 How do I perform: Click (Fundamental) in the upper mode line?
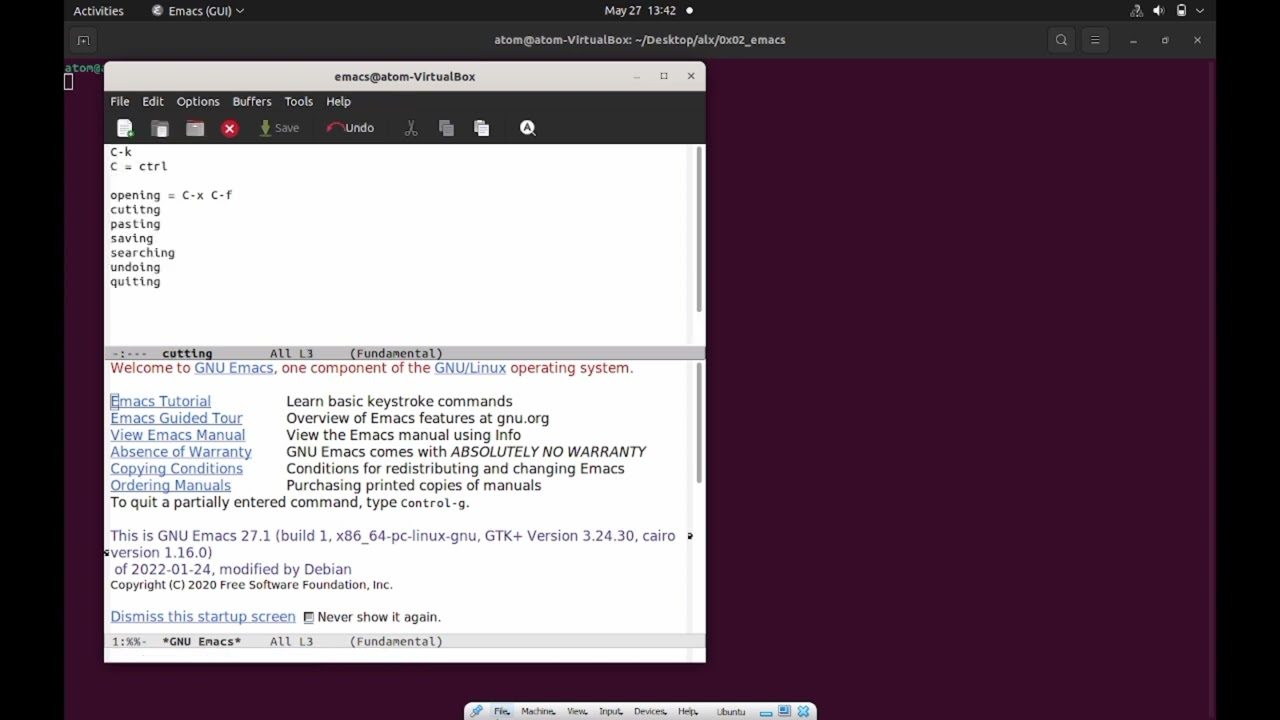396,353
